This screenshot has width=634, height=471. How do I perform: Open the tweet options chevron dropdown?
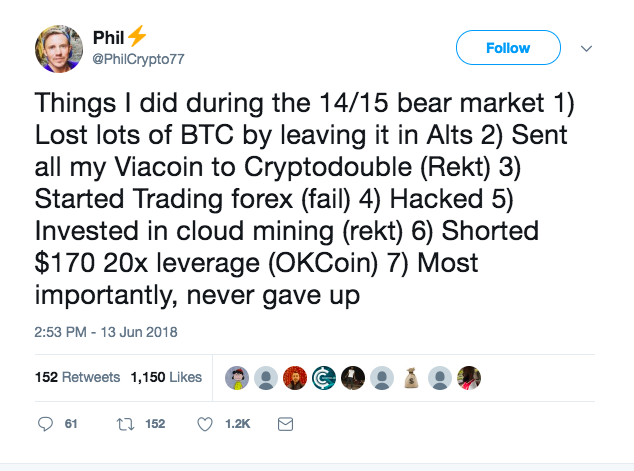[x=587, y=48]
